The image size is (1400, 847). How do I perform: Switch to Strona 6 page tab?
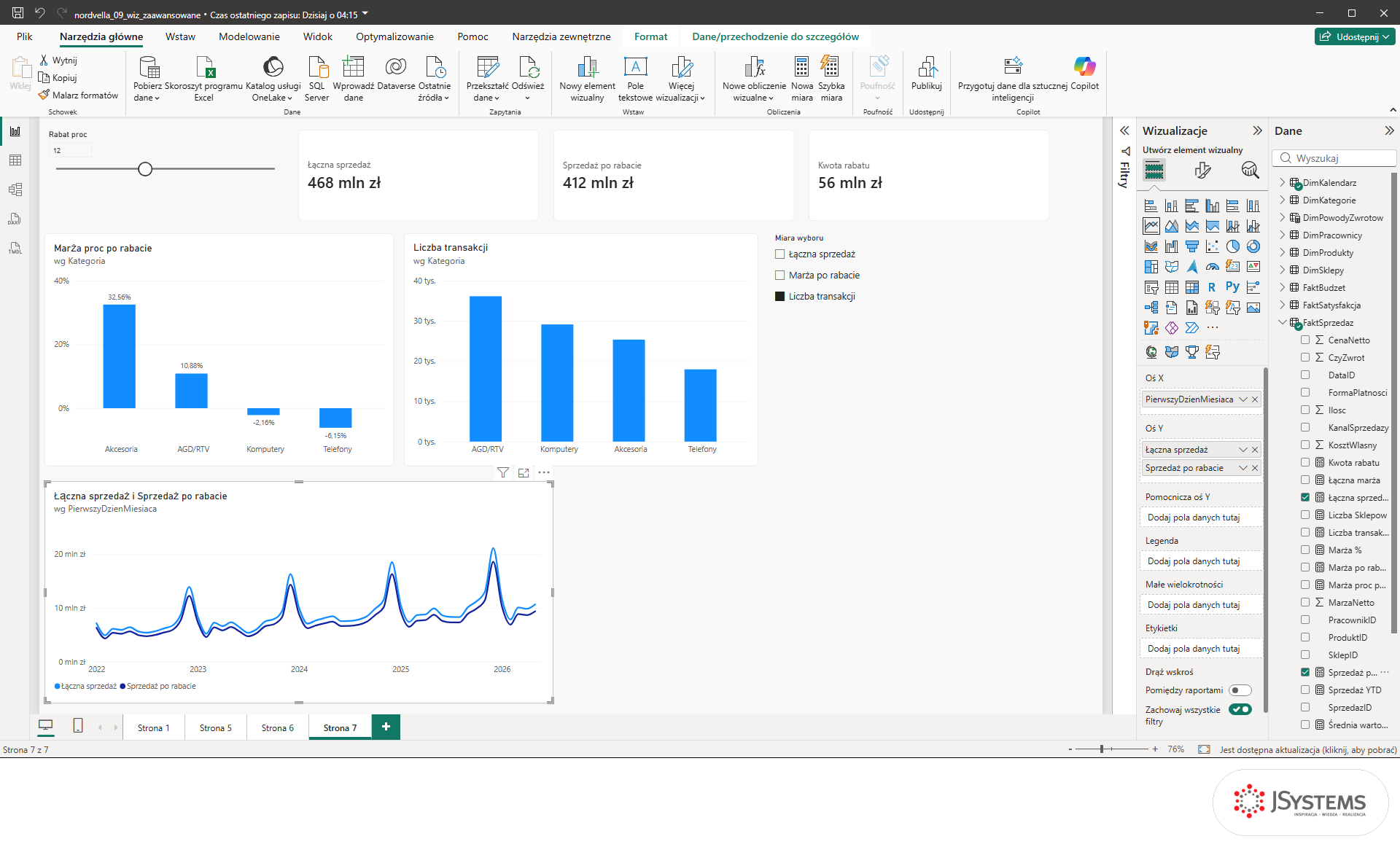coord(277,727)
